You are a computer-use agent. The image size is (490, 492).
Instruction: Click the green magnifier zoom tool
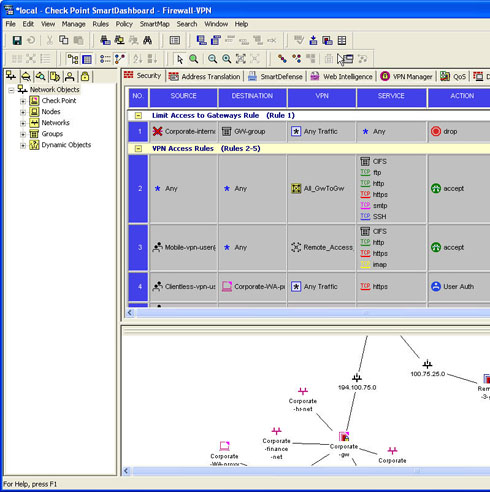click(x=194, y=59)
